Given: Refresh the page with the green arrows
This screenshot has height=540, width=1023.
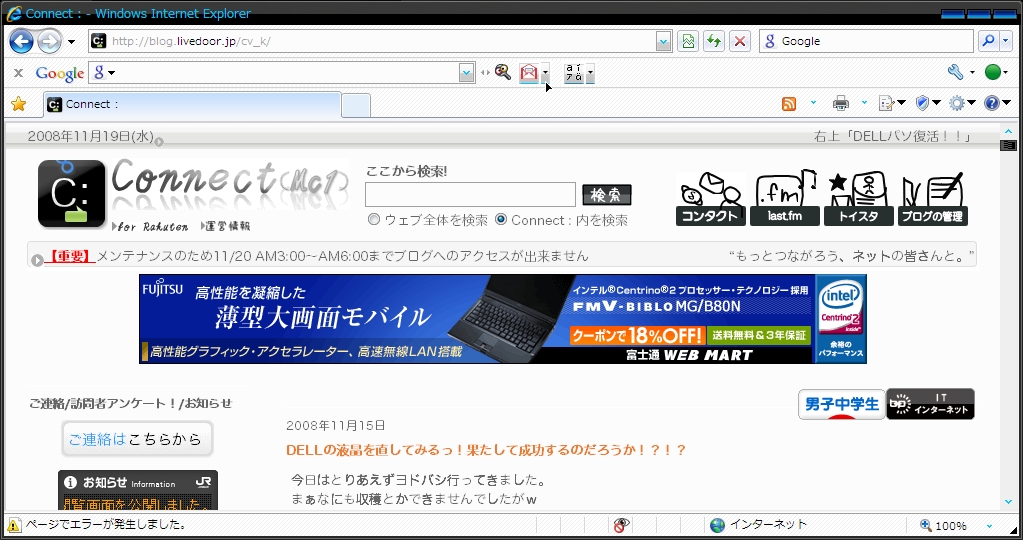Looking at the screenshot, I should click(x=714, y=42).
